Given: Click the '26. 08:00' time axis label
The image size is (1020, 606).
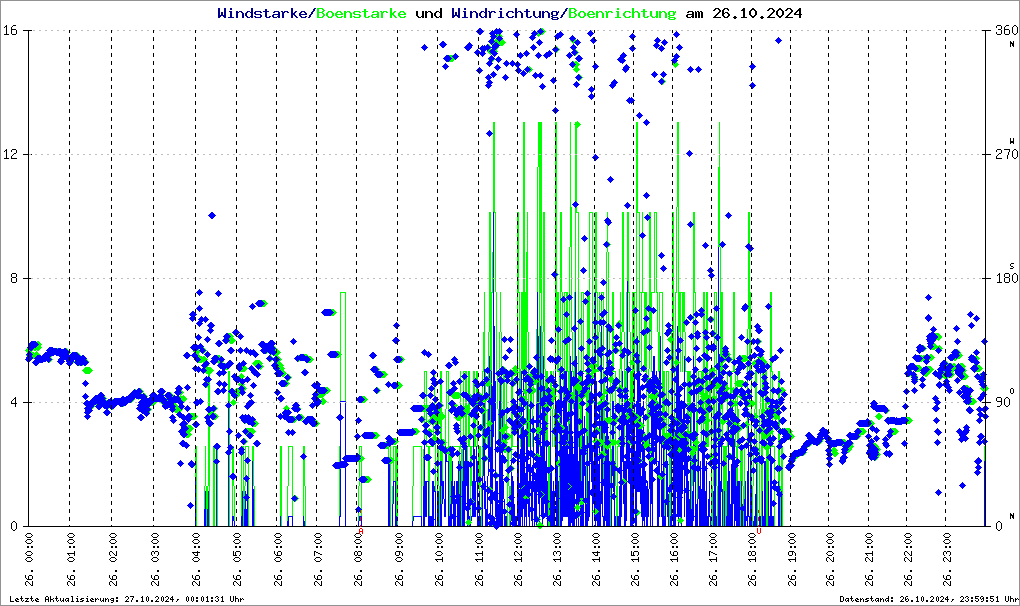Looking at the screenshot, I should point(358,559).
